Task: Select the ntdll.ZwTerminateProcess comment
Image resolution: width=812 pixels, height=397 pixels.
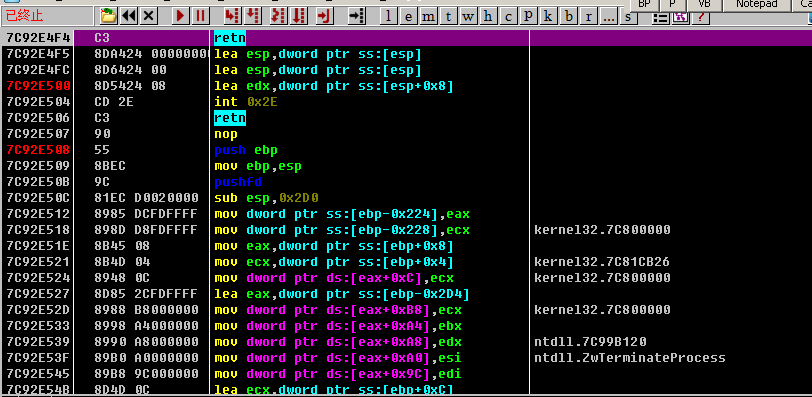Action: pyautogui.click(x=630, y=358)
